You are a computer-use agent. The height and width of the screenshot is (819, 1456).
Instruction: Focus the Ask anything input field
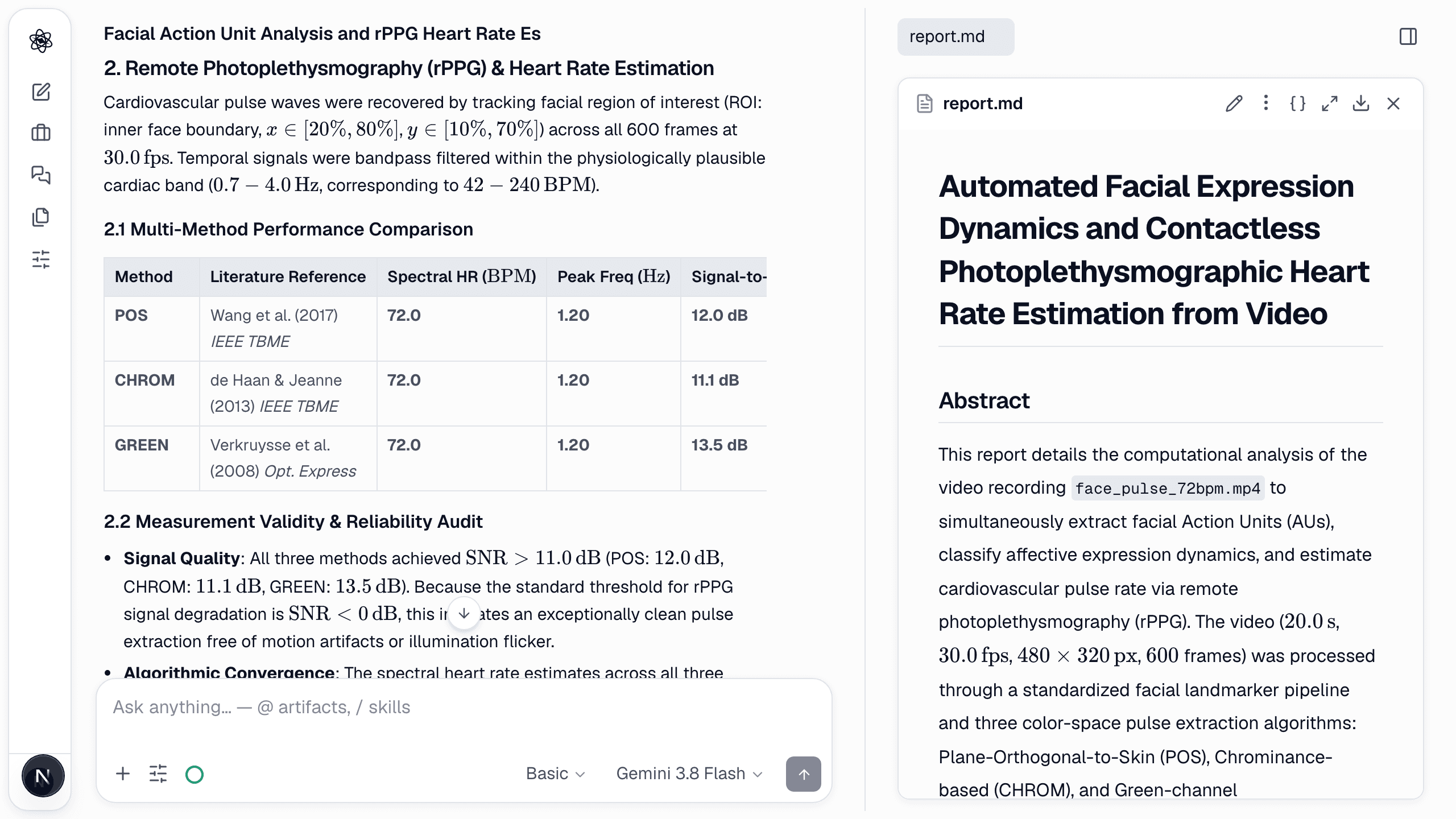click(463, 708)
